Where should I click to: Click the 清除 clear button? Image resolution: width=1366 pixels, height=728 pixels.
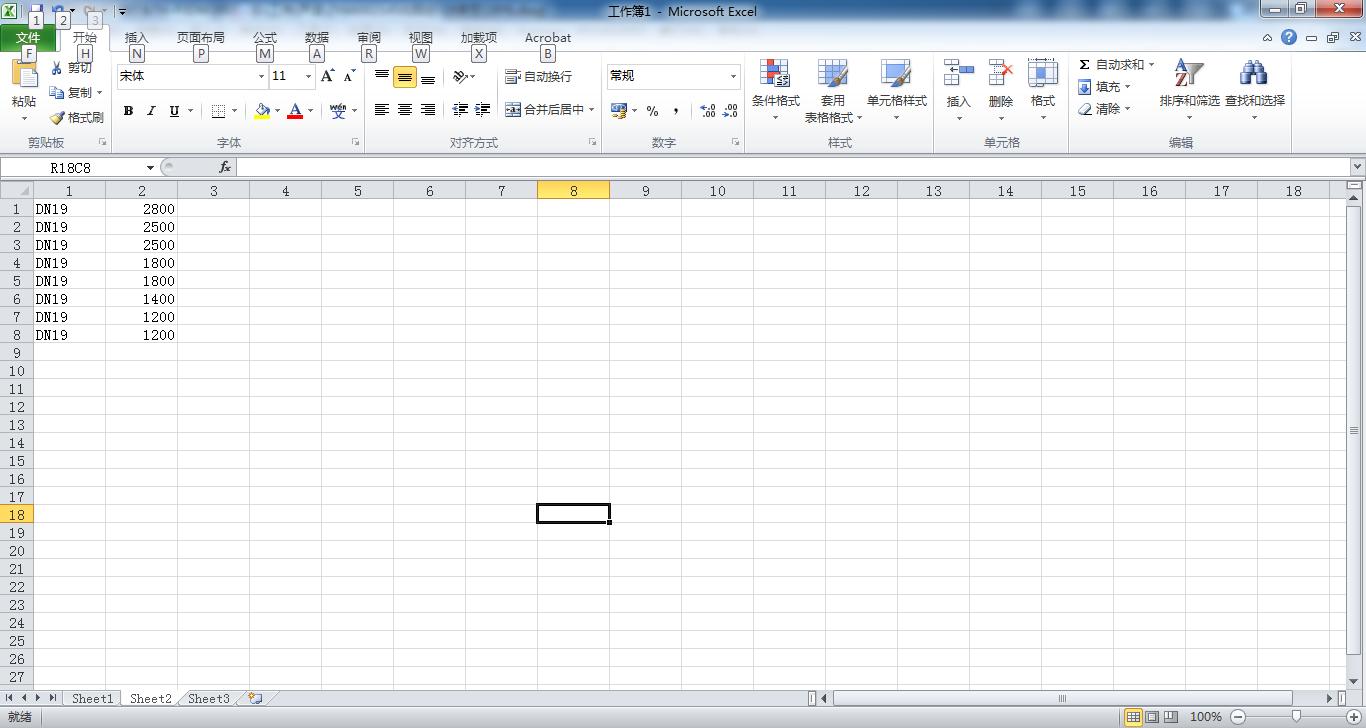[x=1104, y=109]
